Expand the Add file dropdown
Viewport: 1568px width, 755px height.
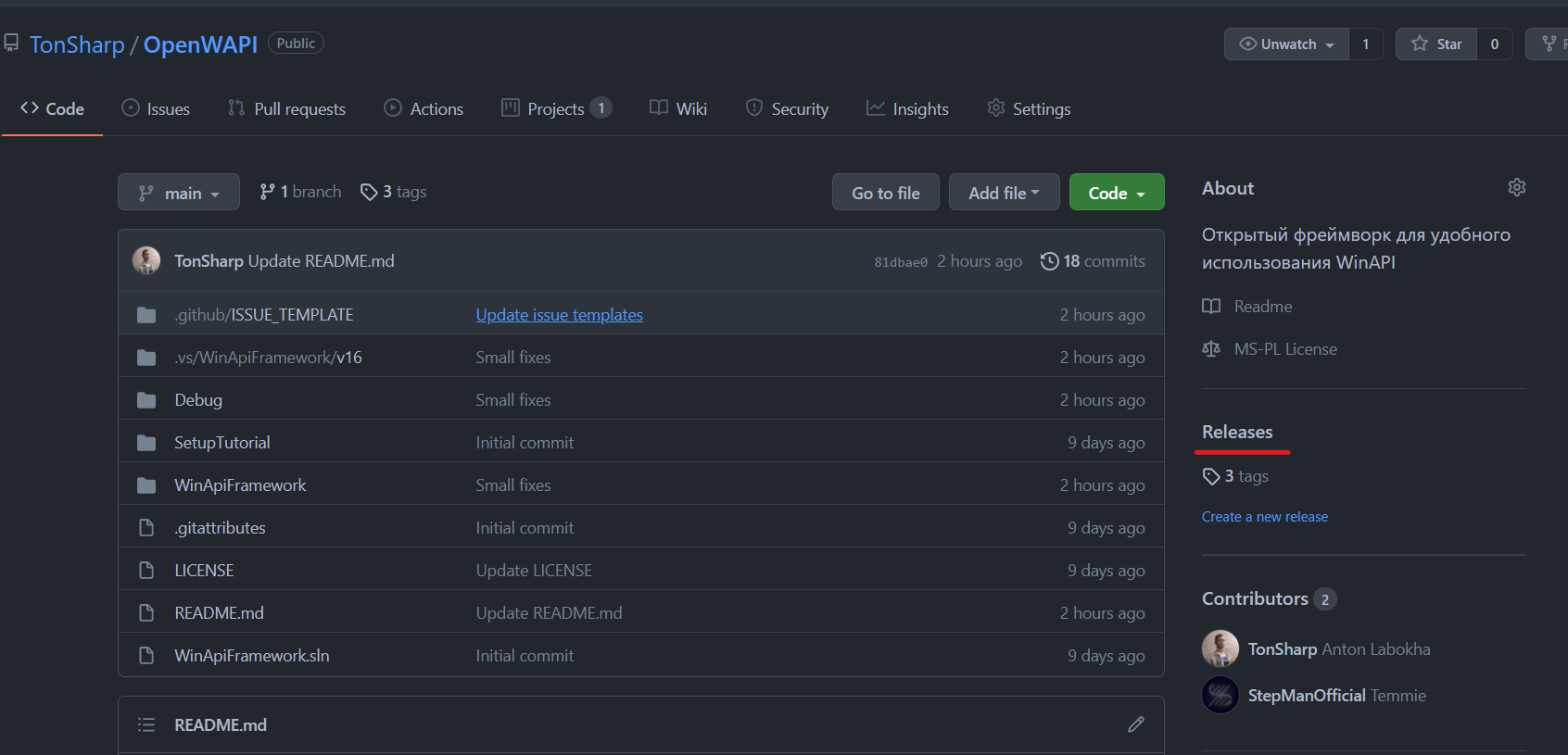[1004, 192]
